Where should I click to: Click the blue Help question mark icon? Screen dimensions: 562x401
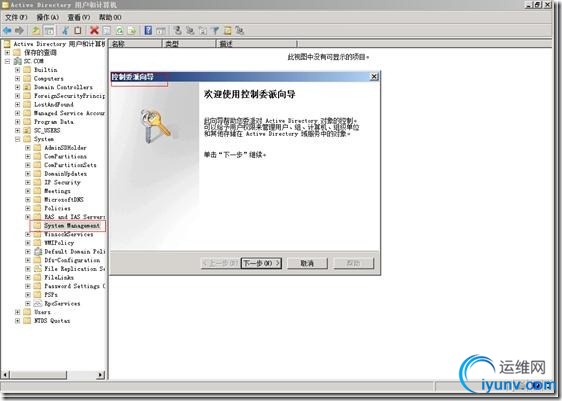148,31
